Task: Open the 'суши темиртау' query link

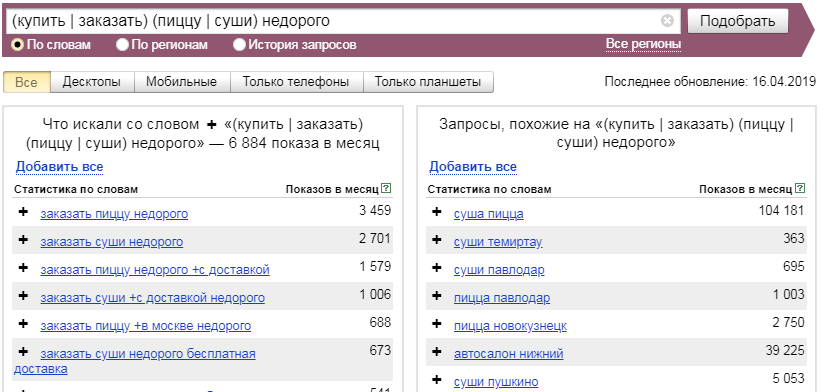Action: (498, 242)
